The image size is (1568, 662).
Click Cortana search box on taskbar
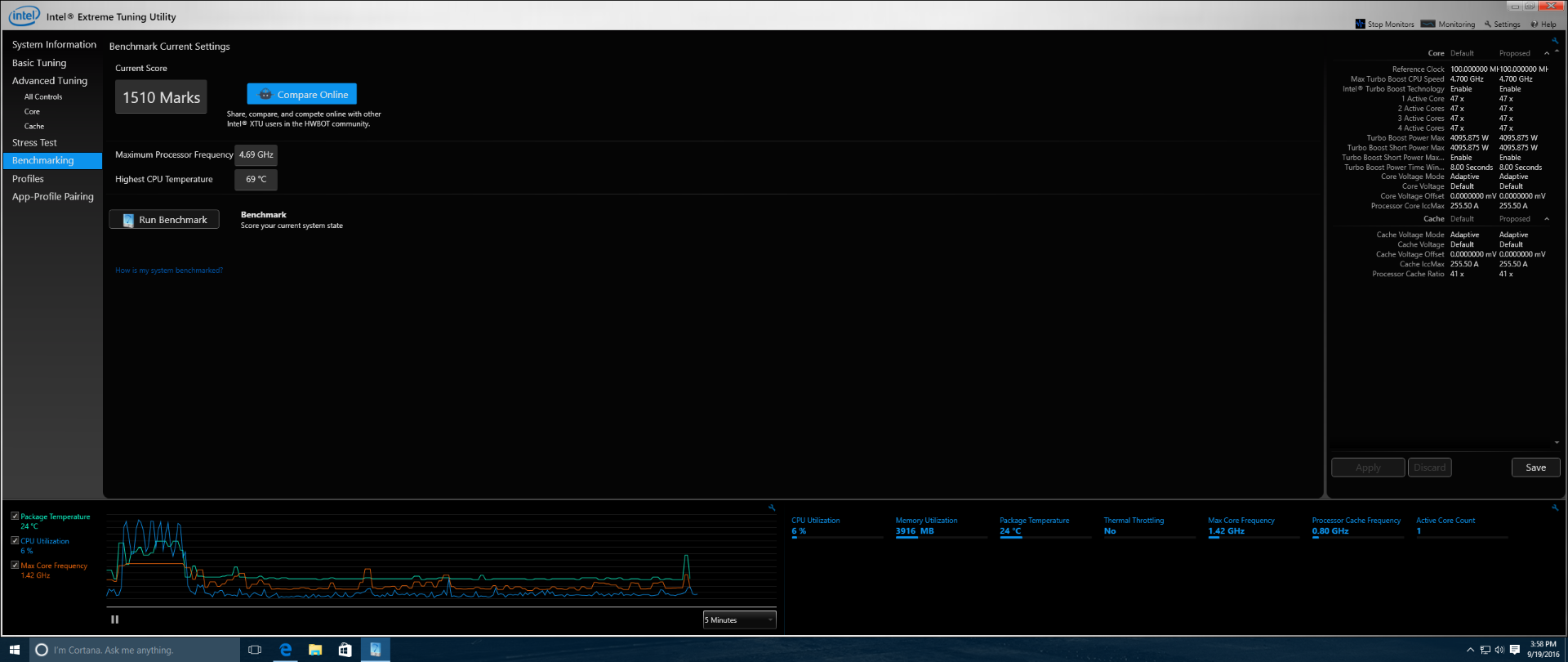pyautogui.click(x=135, y=650)
